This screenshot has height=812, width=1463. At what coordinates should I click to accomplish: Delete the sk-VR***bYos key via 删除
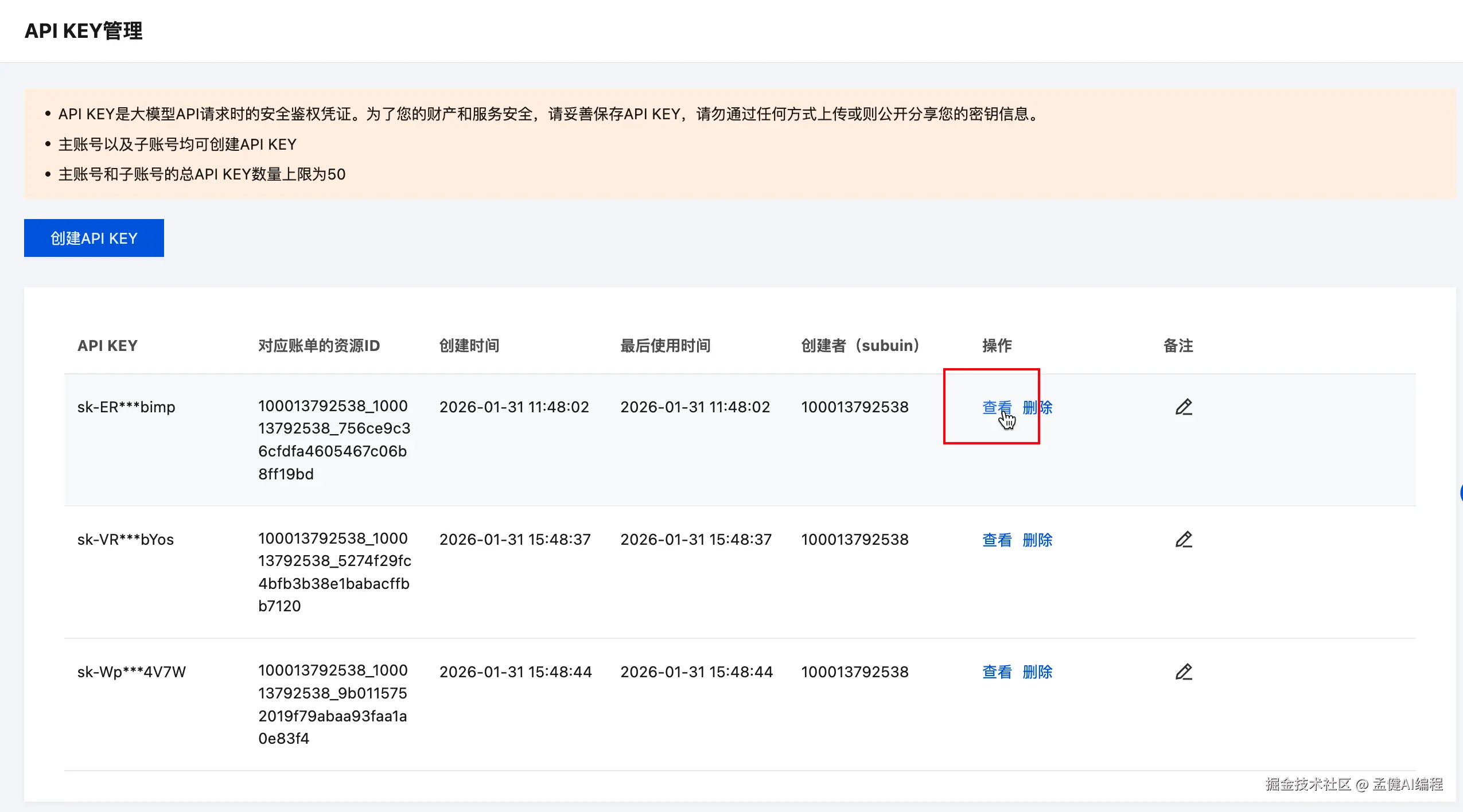click(1037, 540)
